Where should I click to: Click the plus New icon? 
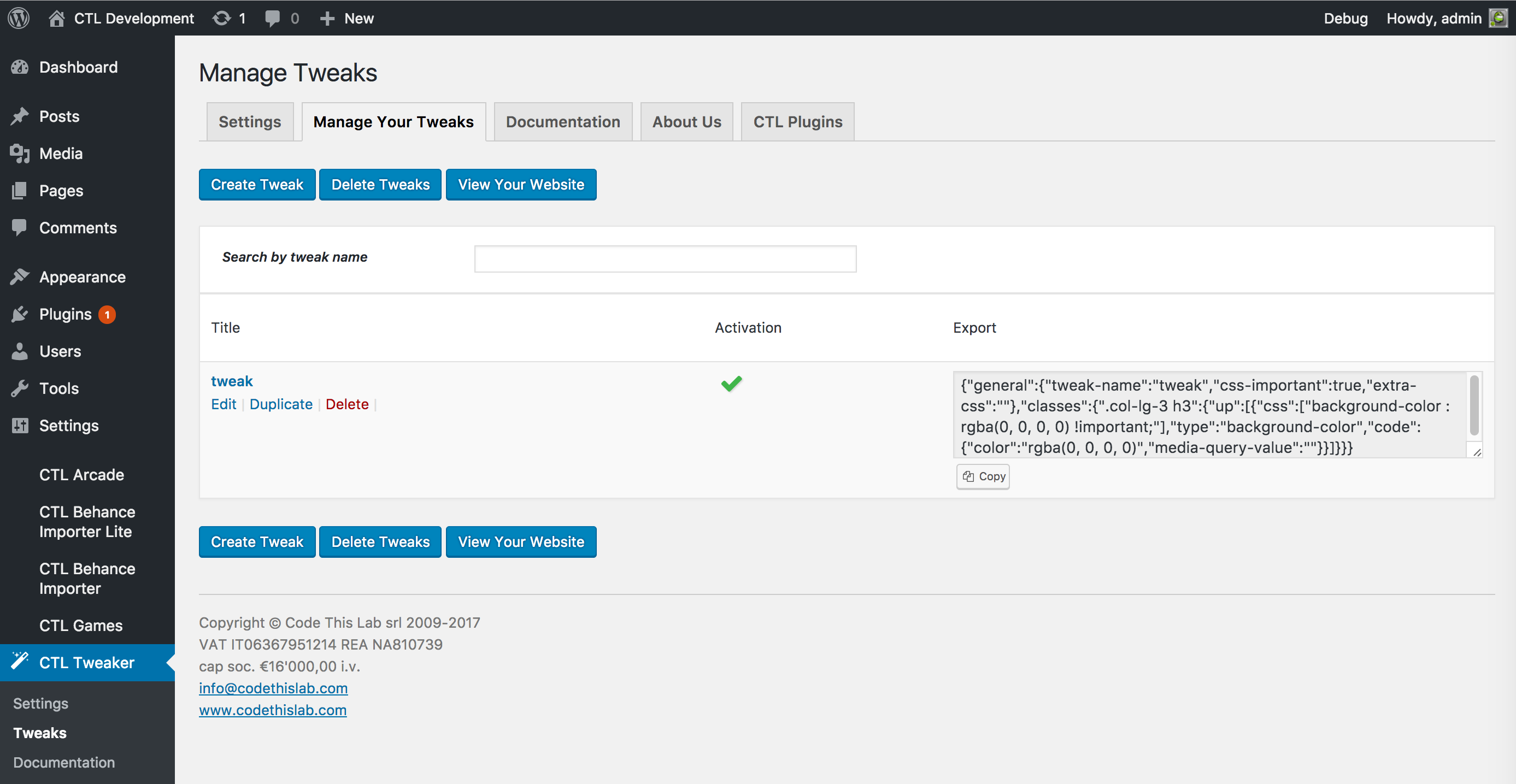coord(327,18)
